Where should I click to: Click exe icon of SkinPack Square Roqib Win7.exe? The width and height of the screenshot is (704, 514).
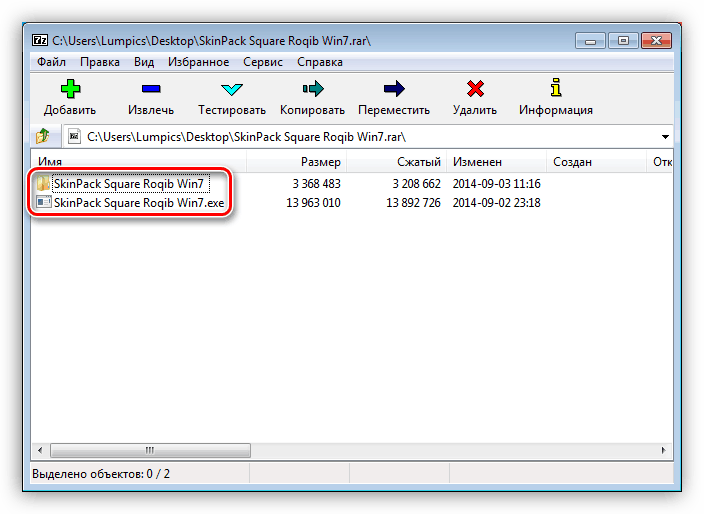pyautogui.click(x=44, y=202)
